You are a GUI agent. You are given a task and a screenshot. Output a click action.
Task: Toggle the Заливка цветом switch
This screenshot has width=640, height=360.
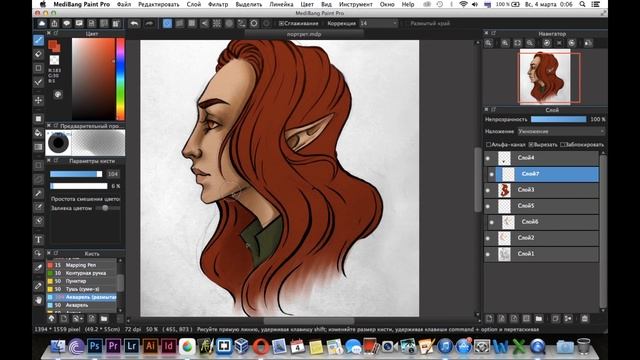point(107,208)
